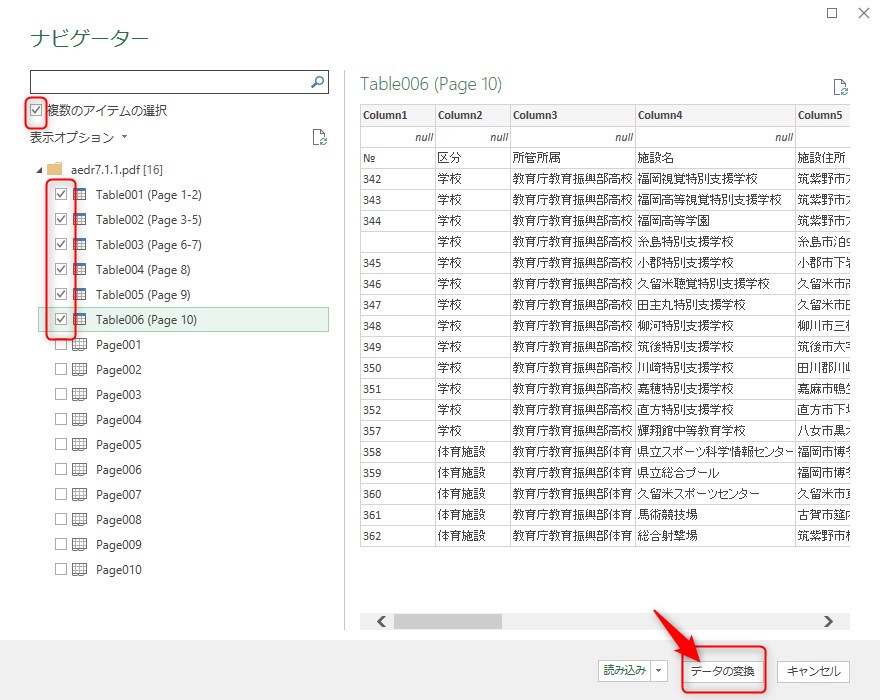Select the Page007 tree item
880x700 pixels.
[118, 495]
